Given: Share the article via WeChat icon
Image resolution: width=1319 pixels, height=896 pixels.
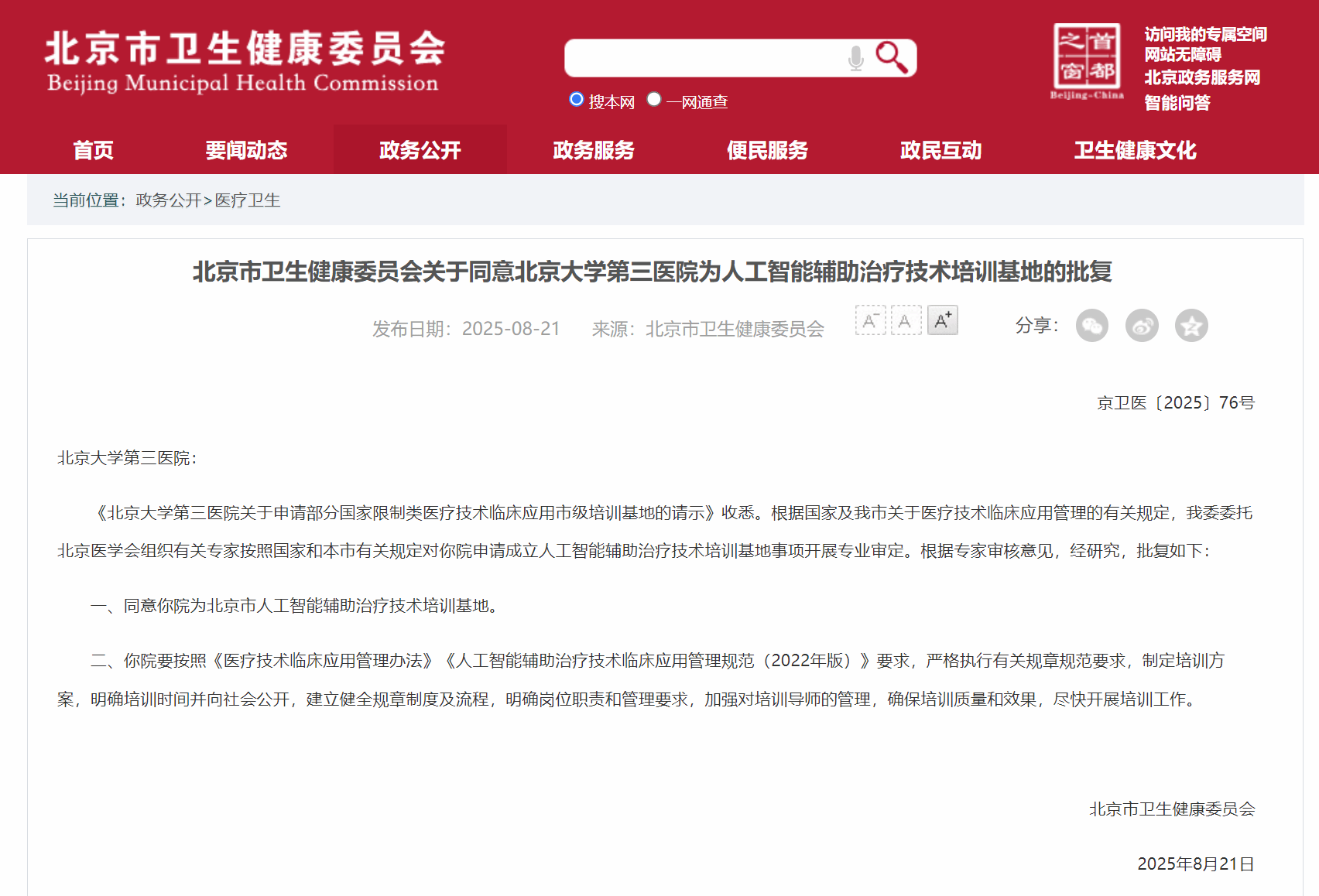Looking at the screenshot, I should tap(1091, 326).
